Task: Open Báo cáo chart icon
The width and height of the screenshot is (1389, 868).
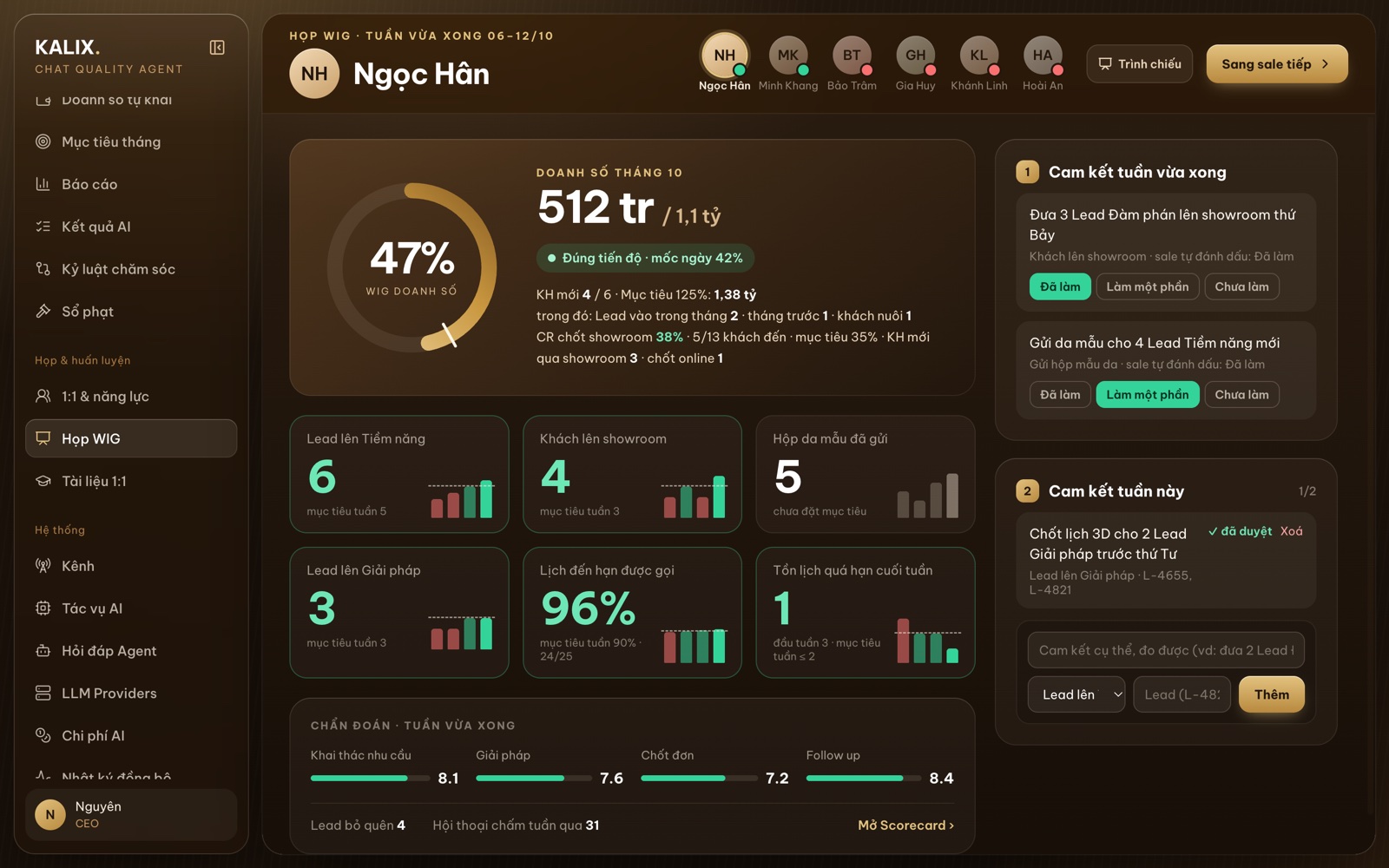Action: click(x=43, y=184)
